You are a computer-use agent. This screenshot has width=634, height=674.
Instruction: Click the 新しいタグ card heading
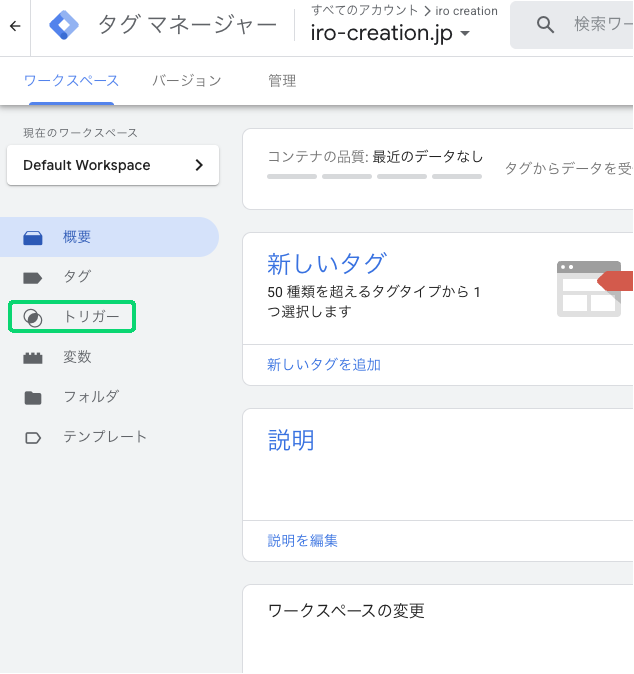click(x=326, y=264)
